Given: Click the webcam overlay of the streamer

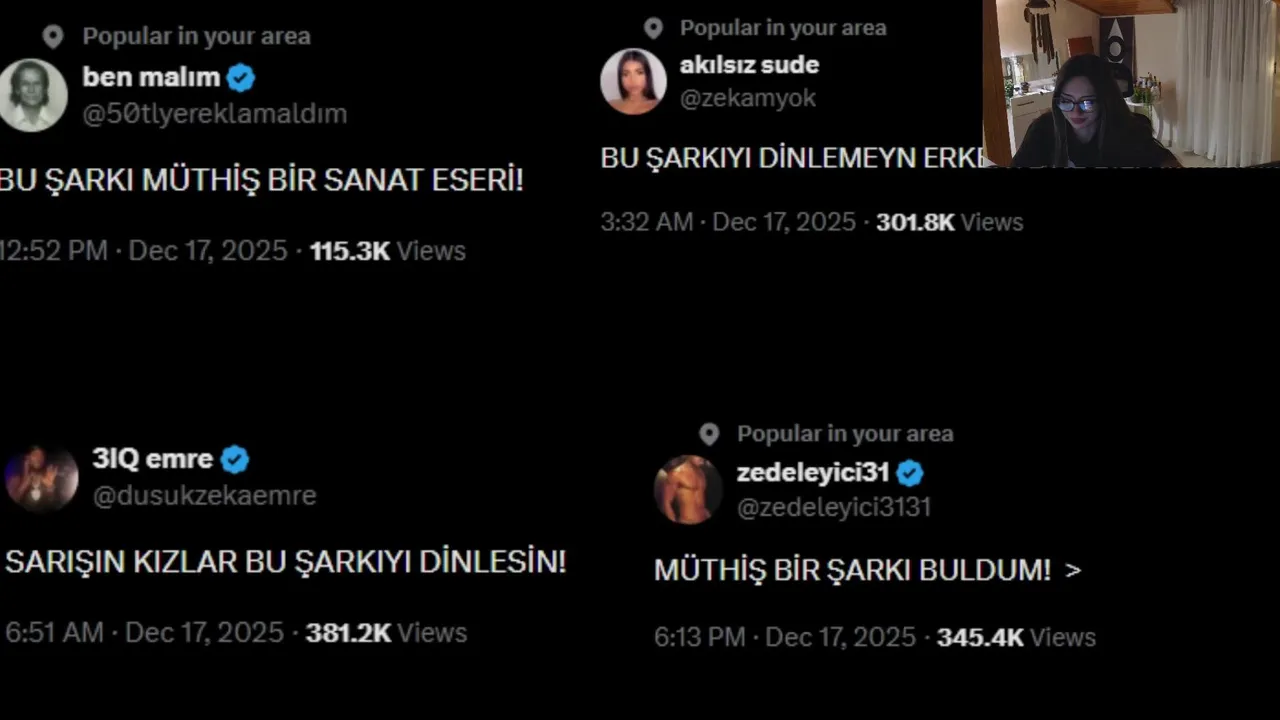Looking at the screenshot, I should point(1131,83).
